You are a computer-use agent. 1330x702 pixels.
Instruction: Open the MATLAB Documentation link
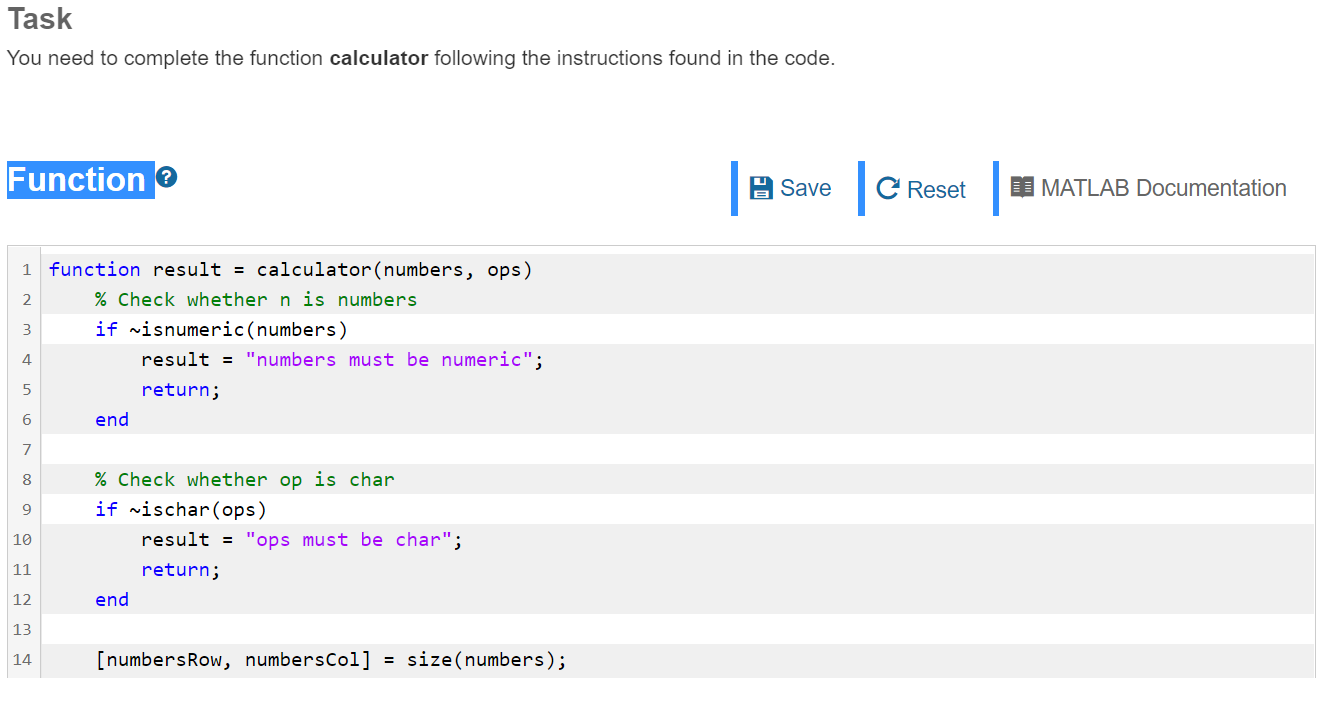(x=1148, y=188)
